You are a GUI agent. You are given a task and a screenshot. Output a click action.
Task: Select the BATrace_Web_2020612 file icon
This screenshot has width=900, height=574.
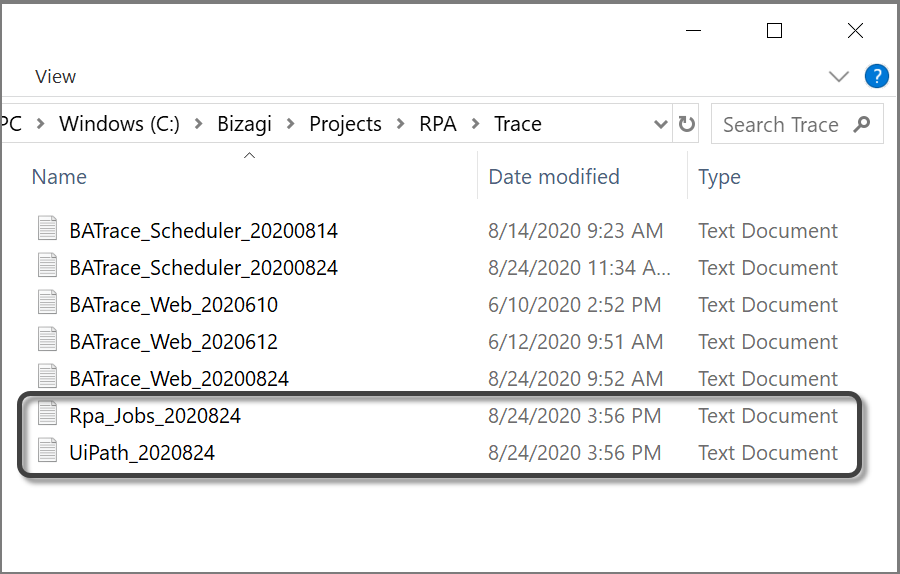[48, 339]
